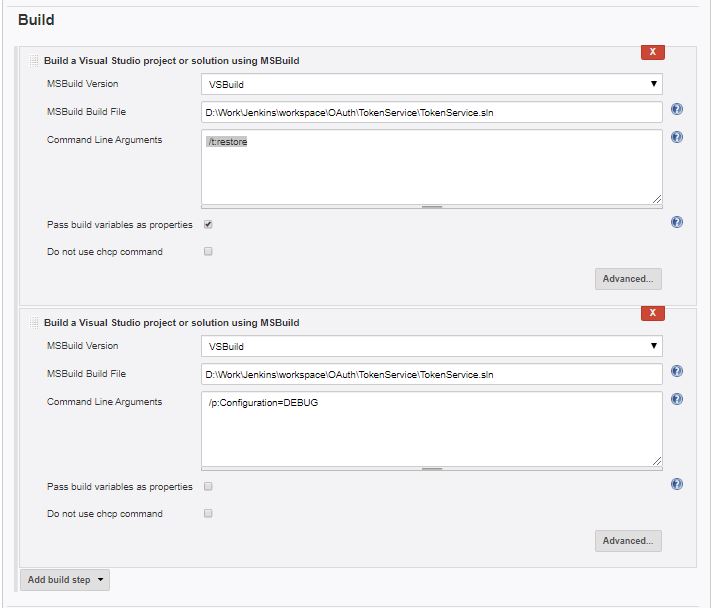Image resolution: width=714 pixels, height=608 pixels.
Task: Click second 'Pass build variables as properties' label
Action: (x=120, y=486)
